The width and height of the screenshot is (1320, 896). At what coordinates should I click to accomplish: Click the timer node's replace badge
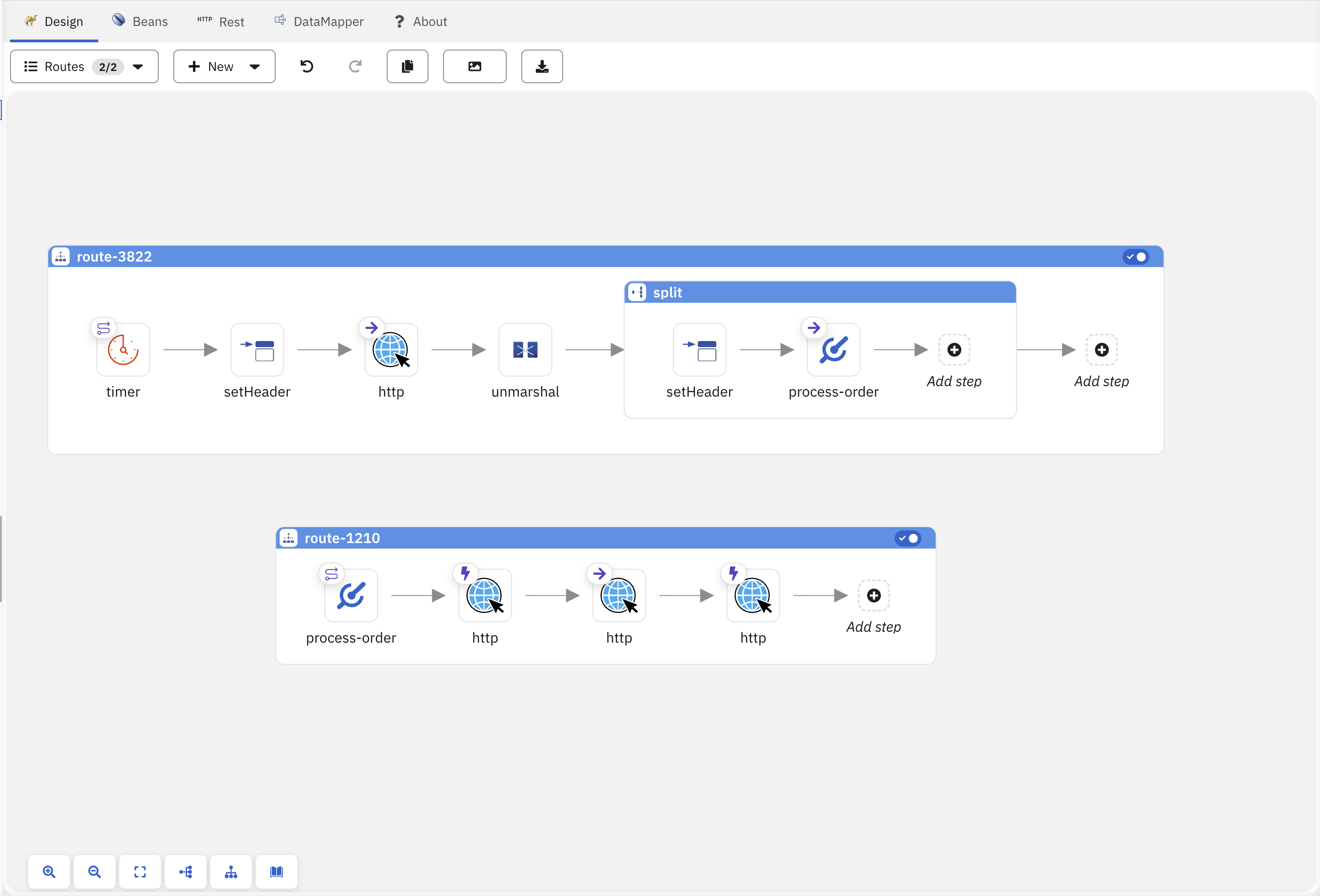pyautogui.click(x=103, y=328)
